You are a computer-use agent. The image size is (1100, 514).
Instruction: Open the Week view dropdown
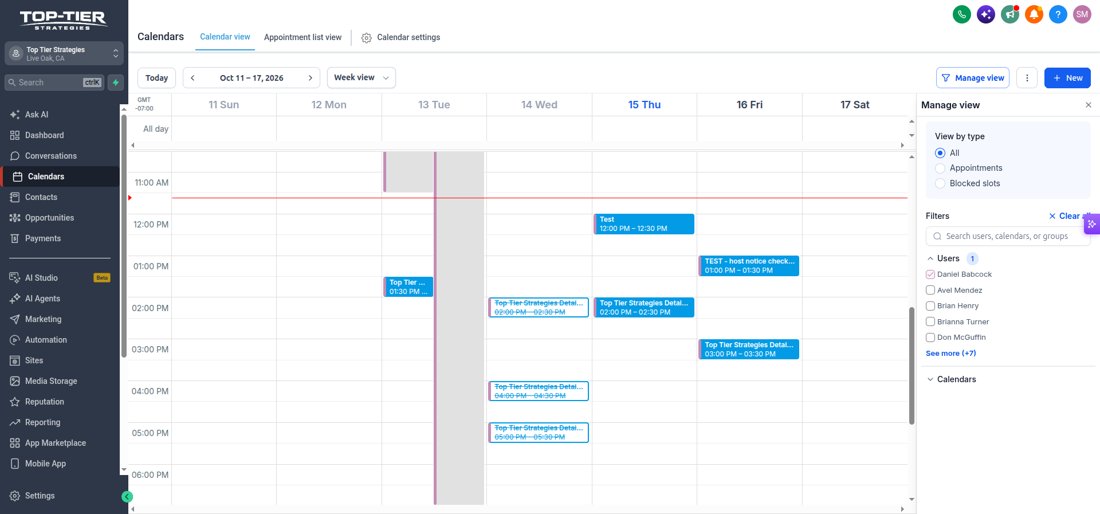[x=361, y=78]
